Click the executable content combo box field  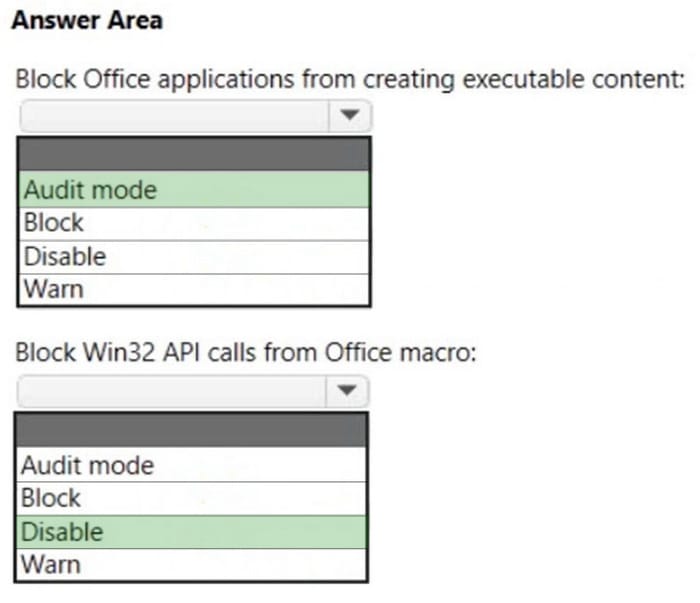tap(196, 116)
